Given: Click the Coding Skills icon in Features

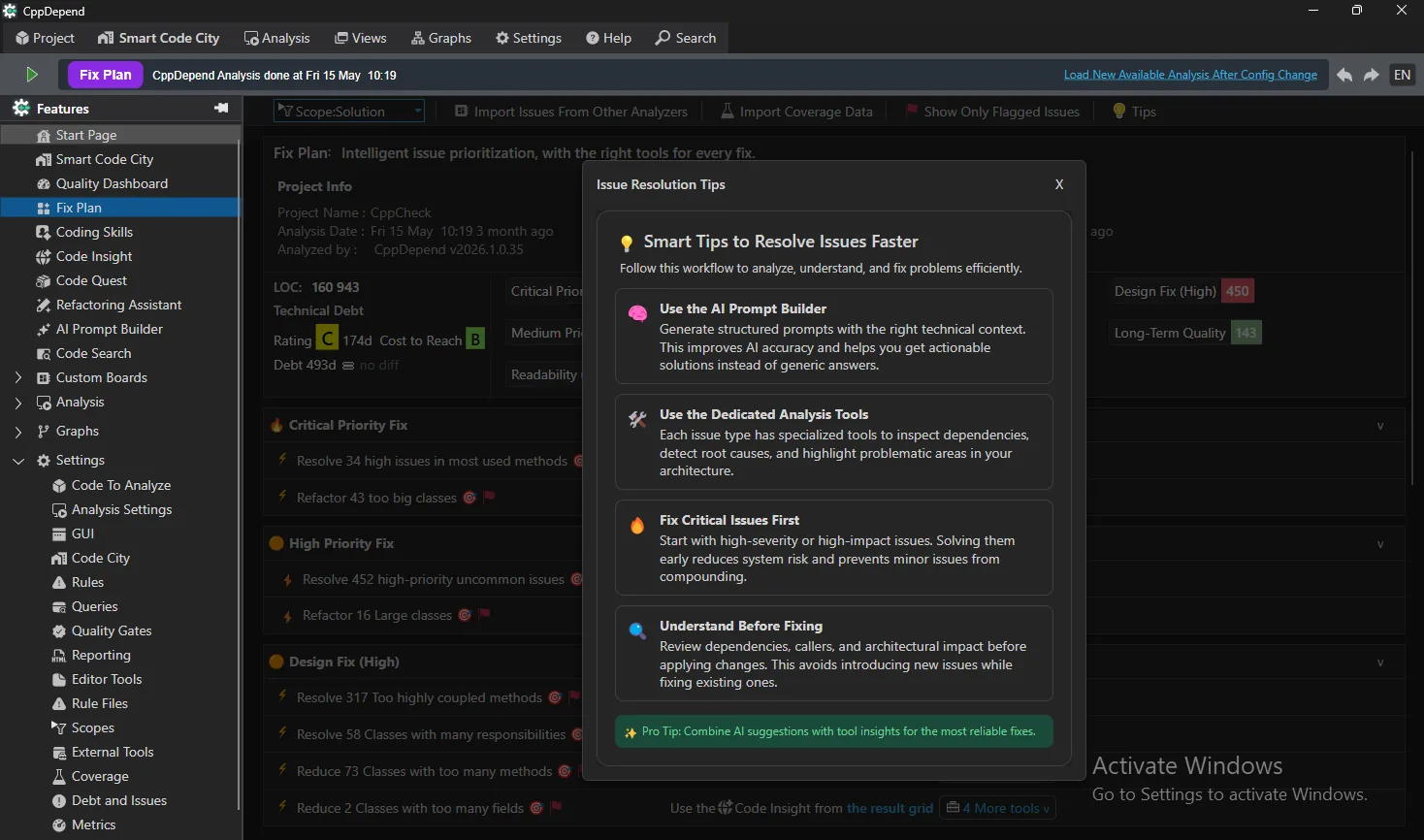Looking at the screenshot, I should [44, 232].
